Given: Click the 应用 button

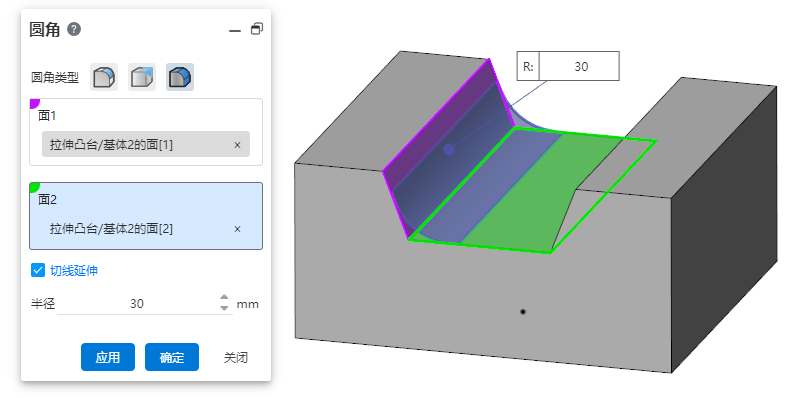Looking at the screenshot, I should pyautogui.click(x=108, y=357).
